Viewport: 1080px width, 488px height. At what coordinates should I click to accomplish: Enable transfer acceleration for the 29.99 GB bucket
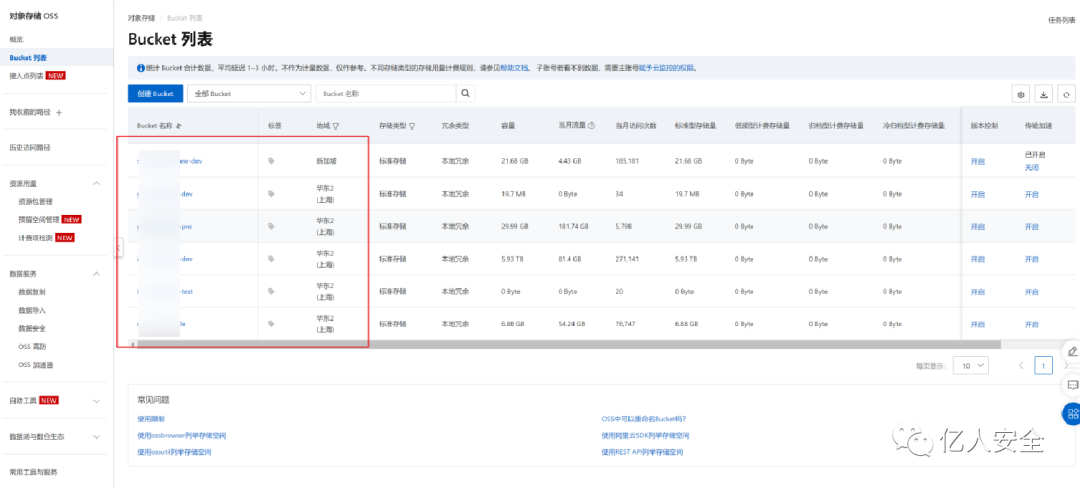[1031, 226]
